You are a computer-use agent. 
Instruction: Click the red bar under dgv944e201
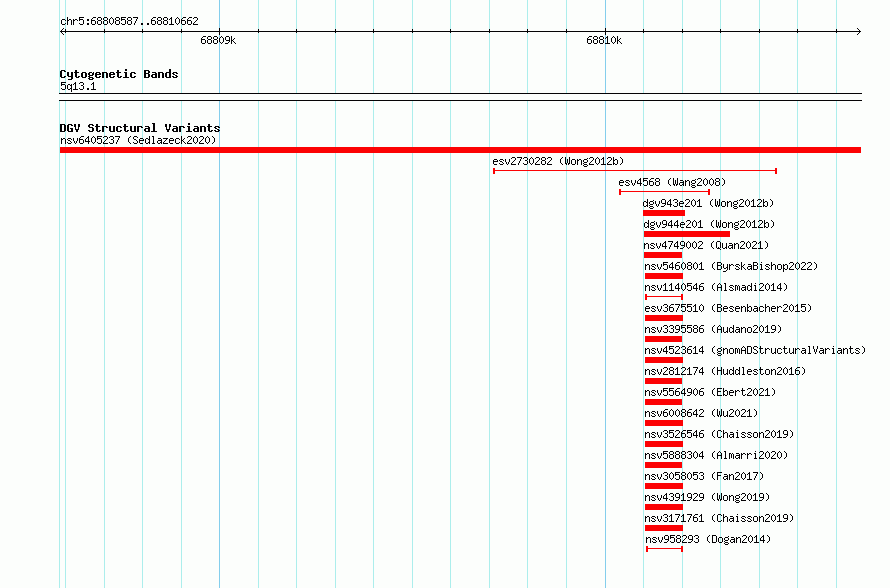[x=687, y=234]
